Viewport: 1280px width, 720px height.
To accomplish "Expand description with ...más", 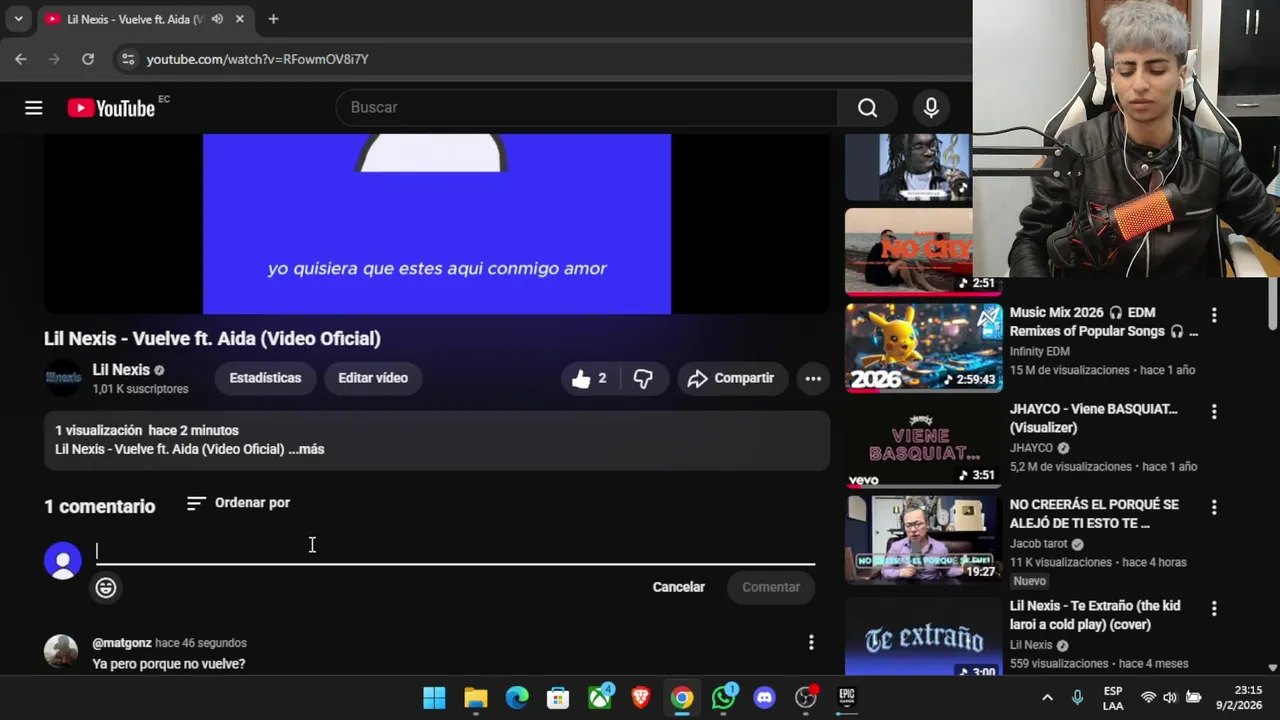I will pyautogui.click(x=307, y=449).
